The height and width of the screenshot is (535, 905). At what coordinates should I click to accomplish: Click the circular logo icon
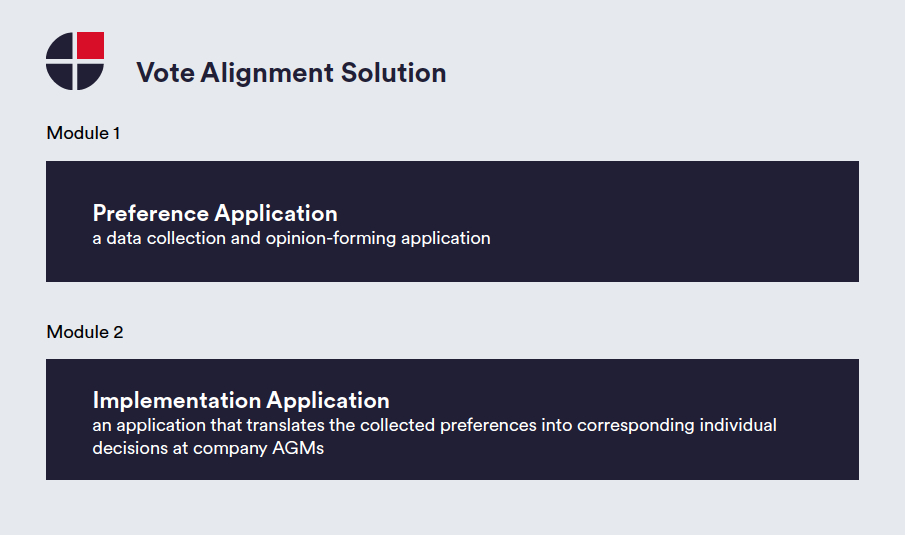tap(75, 61)
